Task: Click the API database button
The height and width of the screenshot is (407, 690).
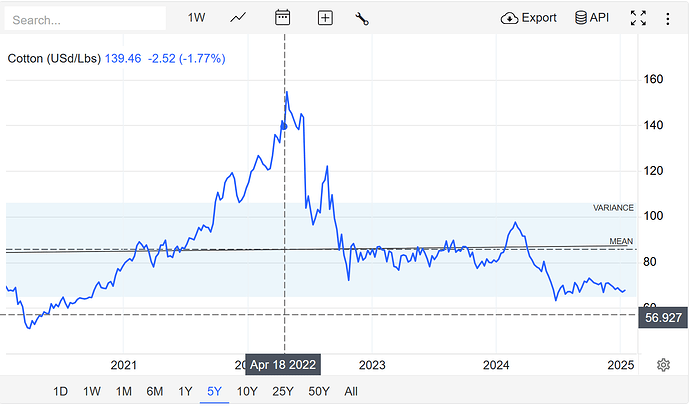Action: [x=592, y=18]
